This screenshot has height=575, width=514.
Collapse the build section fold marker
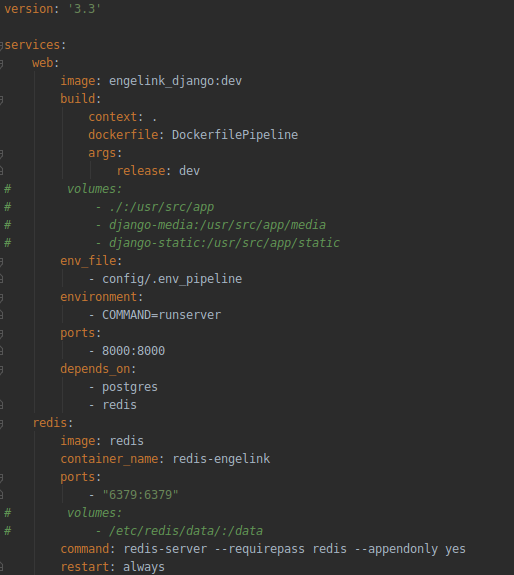pyautogui.click(x=1, y=99)
